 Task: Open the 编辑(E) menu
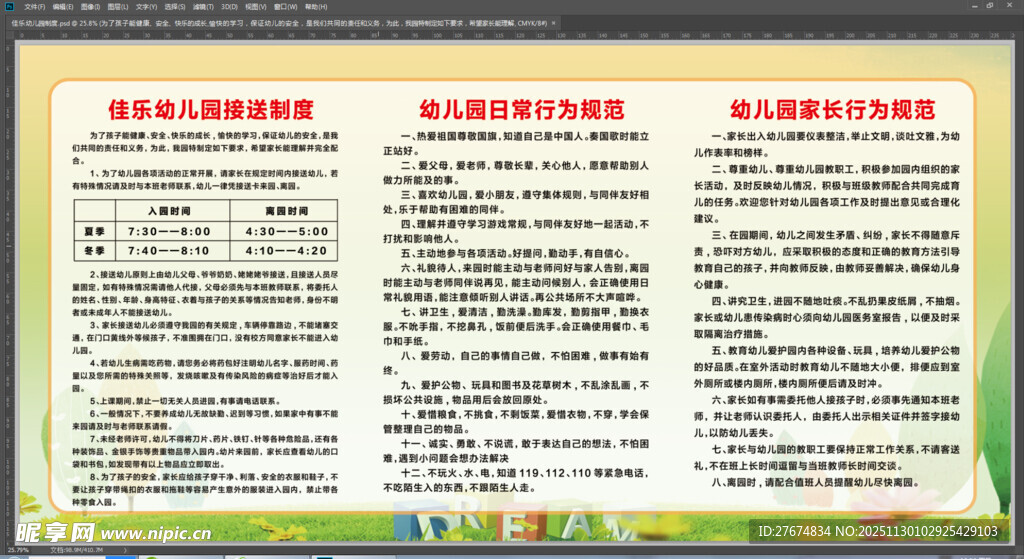[63, 7]
